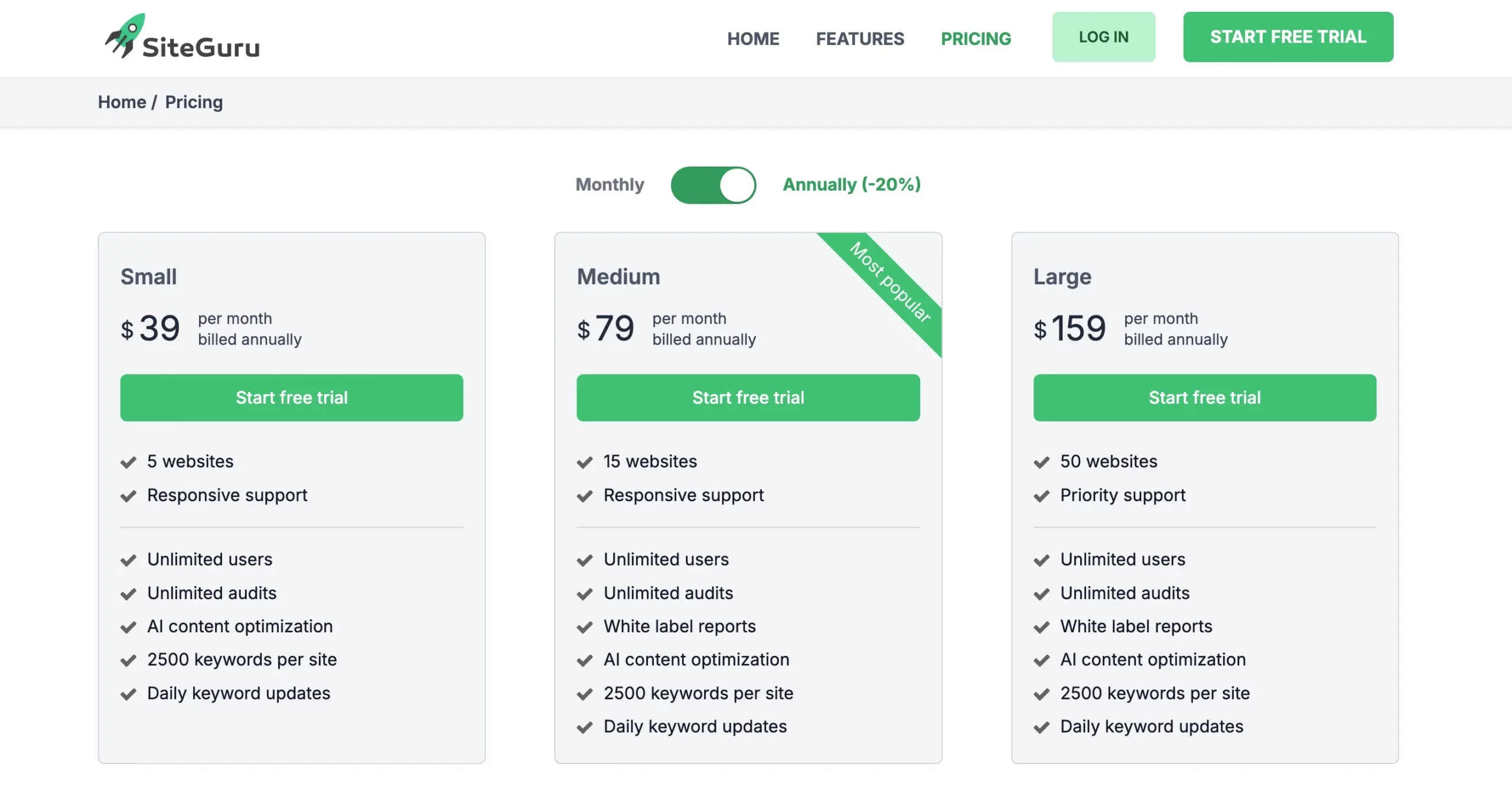Image resolution: width=1512 pixels, height=809 pixels.
Task: Click checkmark beside 15 websites
Action: 585,462
